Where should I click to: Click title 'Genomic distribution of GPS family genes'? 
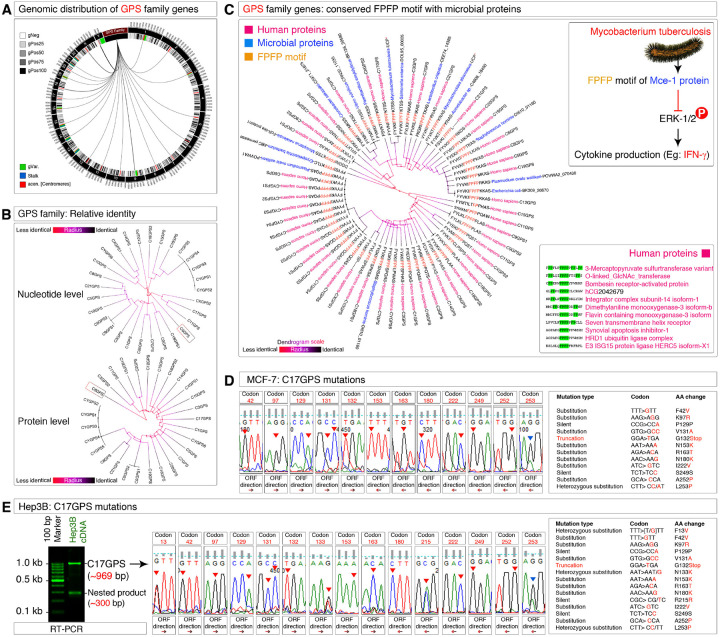108,9
